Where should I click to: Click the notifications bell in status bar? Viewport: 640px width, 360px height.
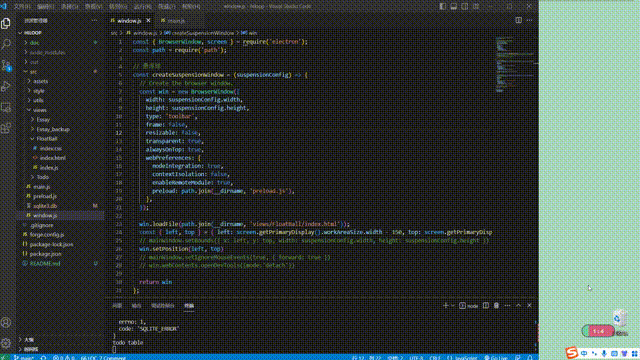(x=529, y=358)
